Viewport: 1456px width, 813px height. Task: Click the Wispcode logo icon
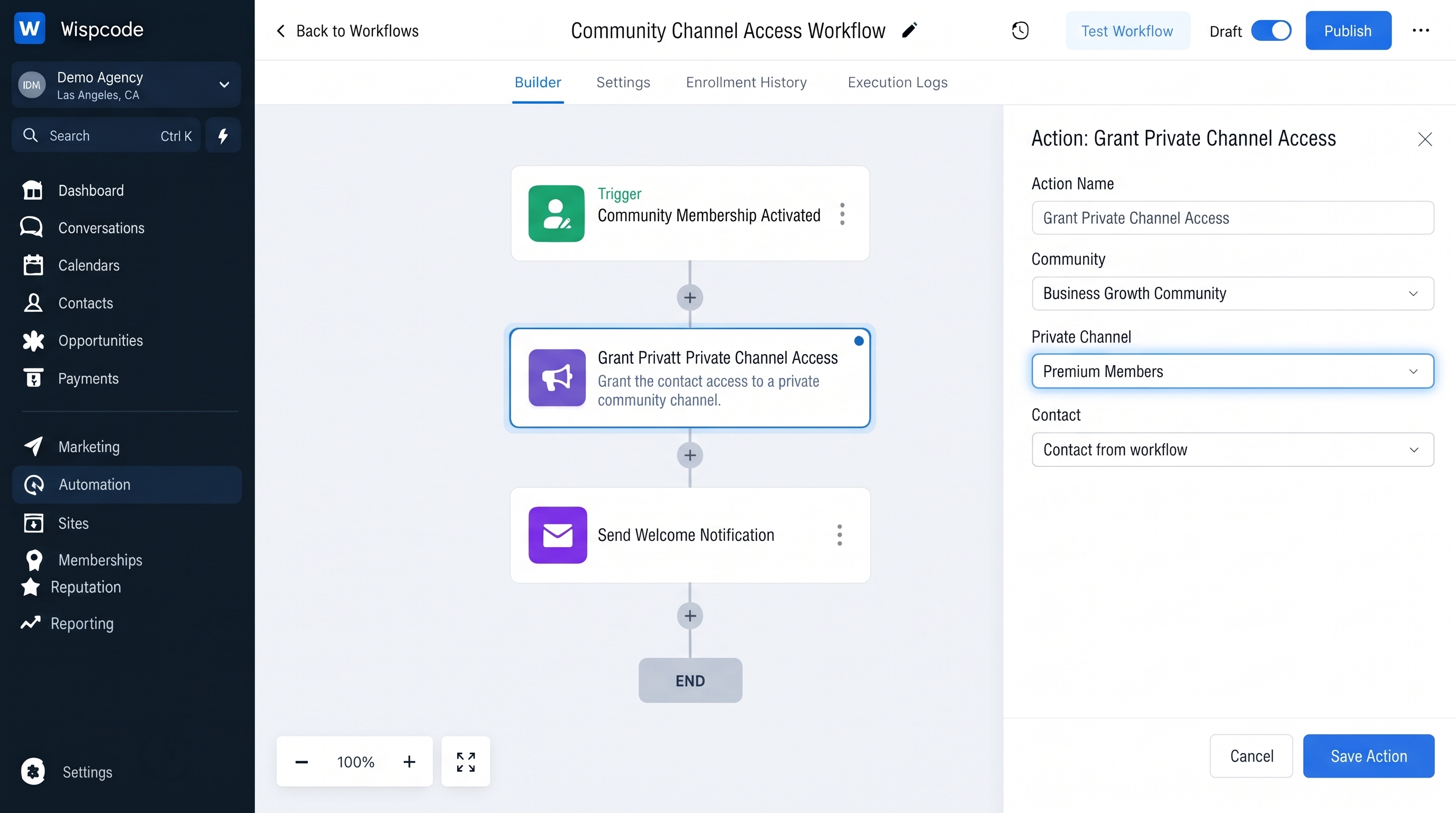[x=30, y=28]
